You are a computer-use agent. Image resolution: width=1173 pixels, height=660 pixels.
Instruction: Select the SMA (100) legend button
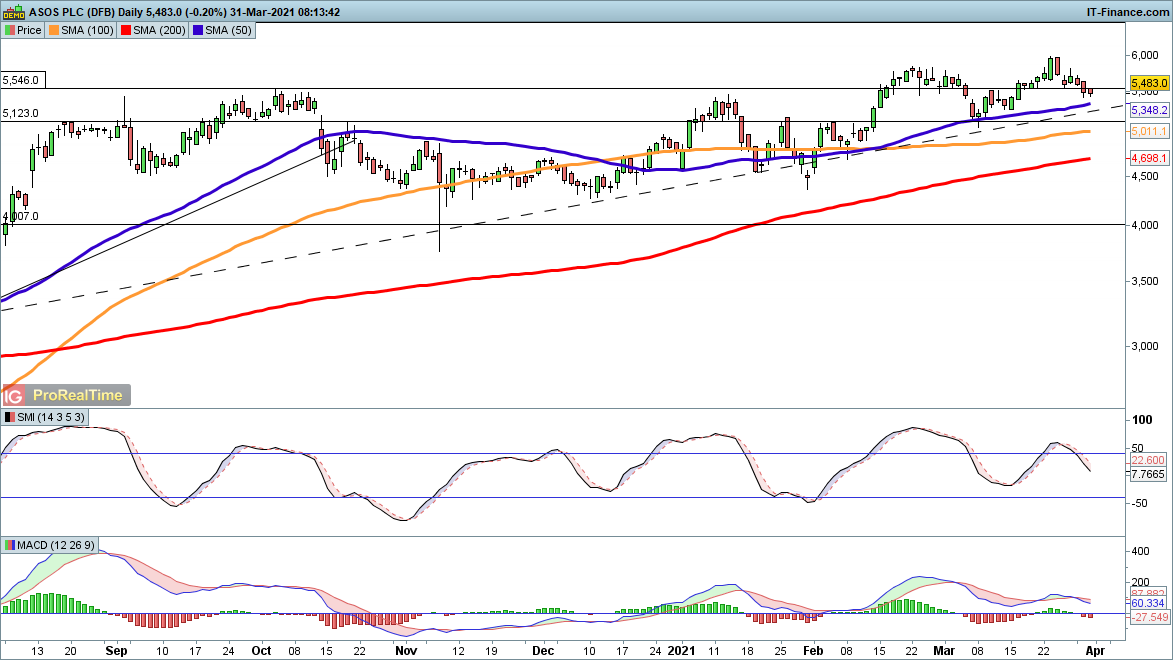82,30
